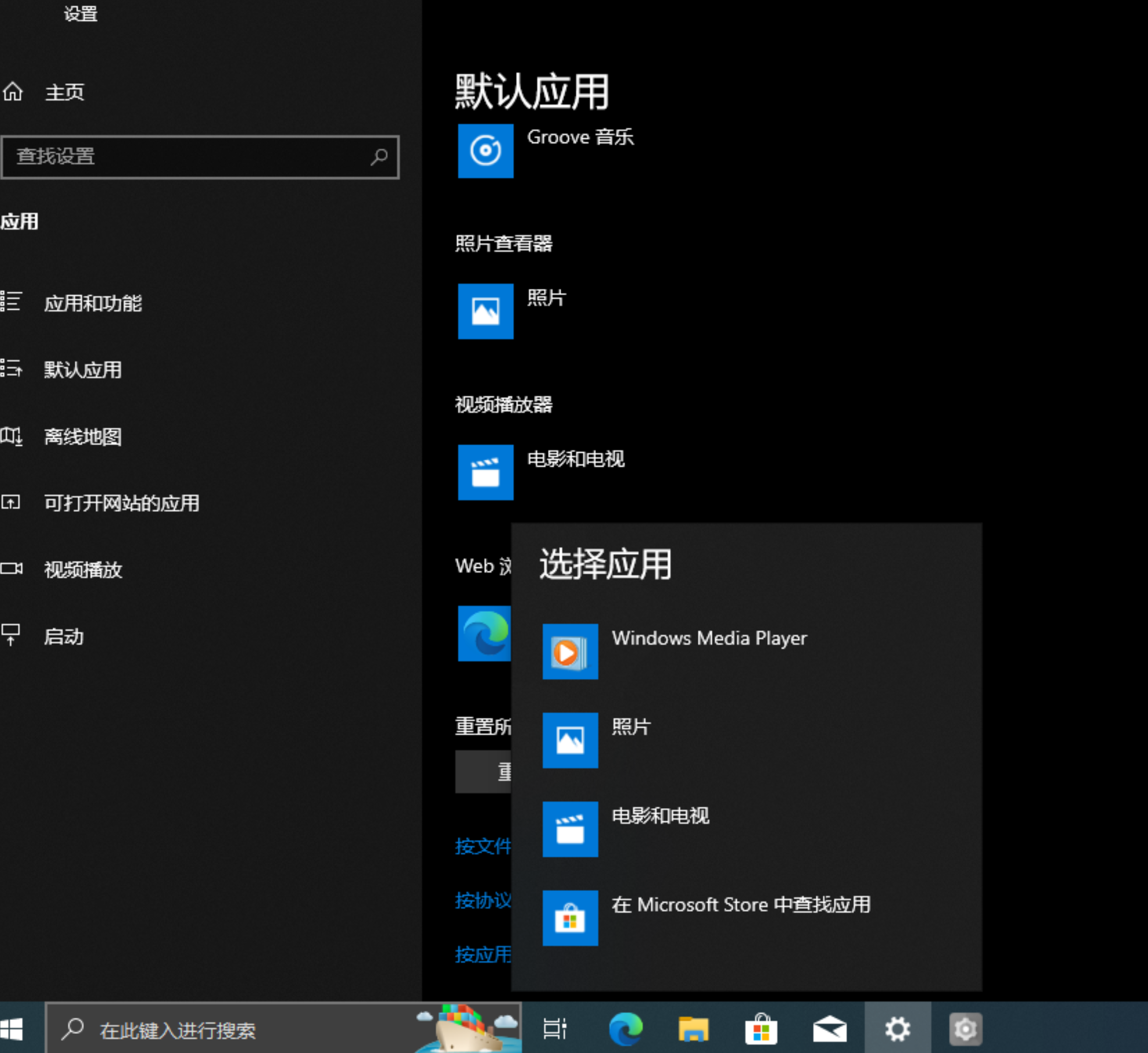Viewport: 1148px width, 1053px height.
Task: Select Windows Media Player text in popup
Action: 709,638
